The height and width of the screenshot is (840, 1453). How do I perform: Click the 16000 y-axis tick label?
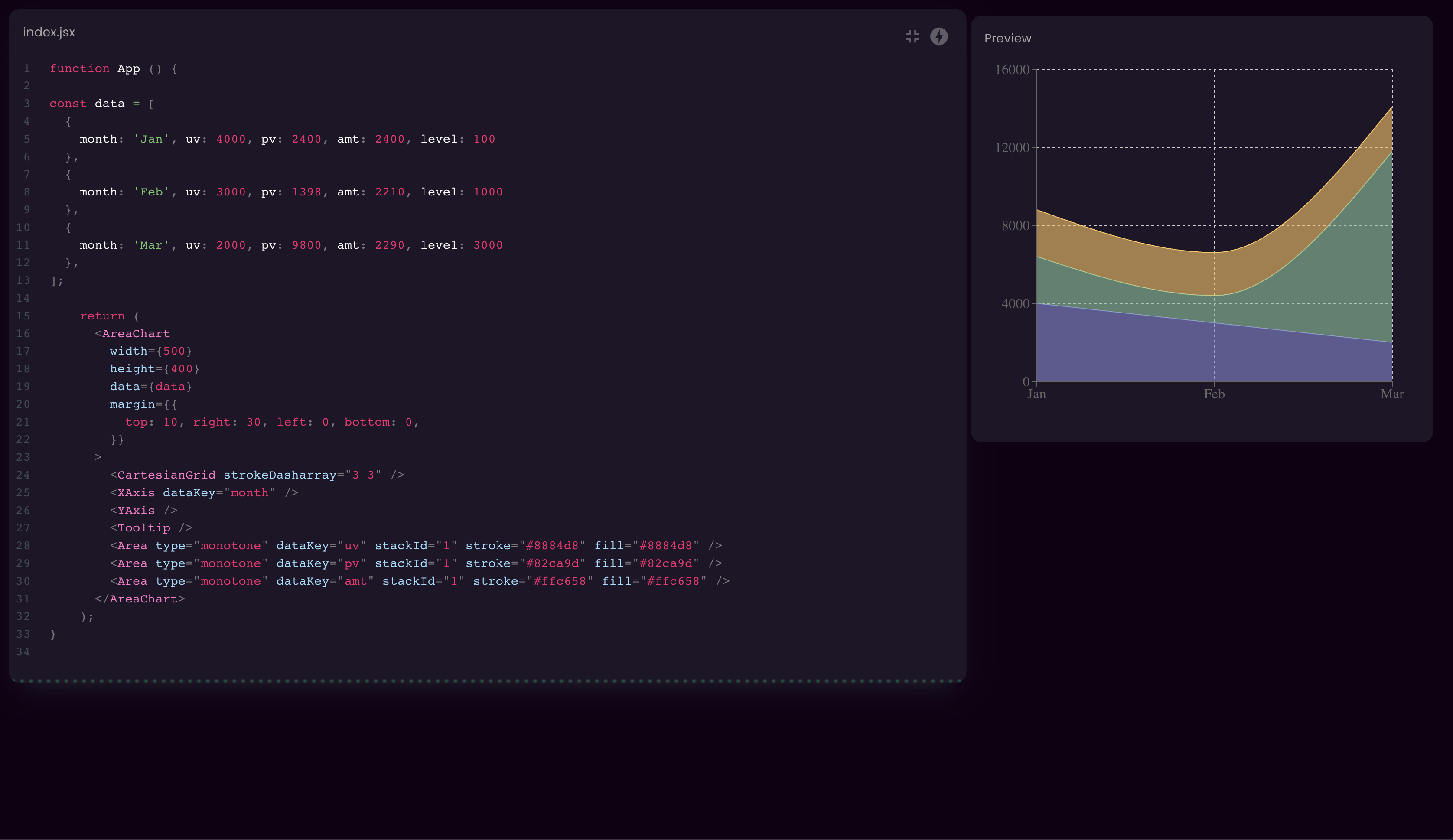[x=1012, y=70]
